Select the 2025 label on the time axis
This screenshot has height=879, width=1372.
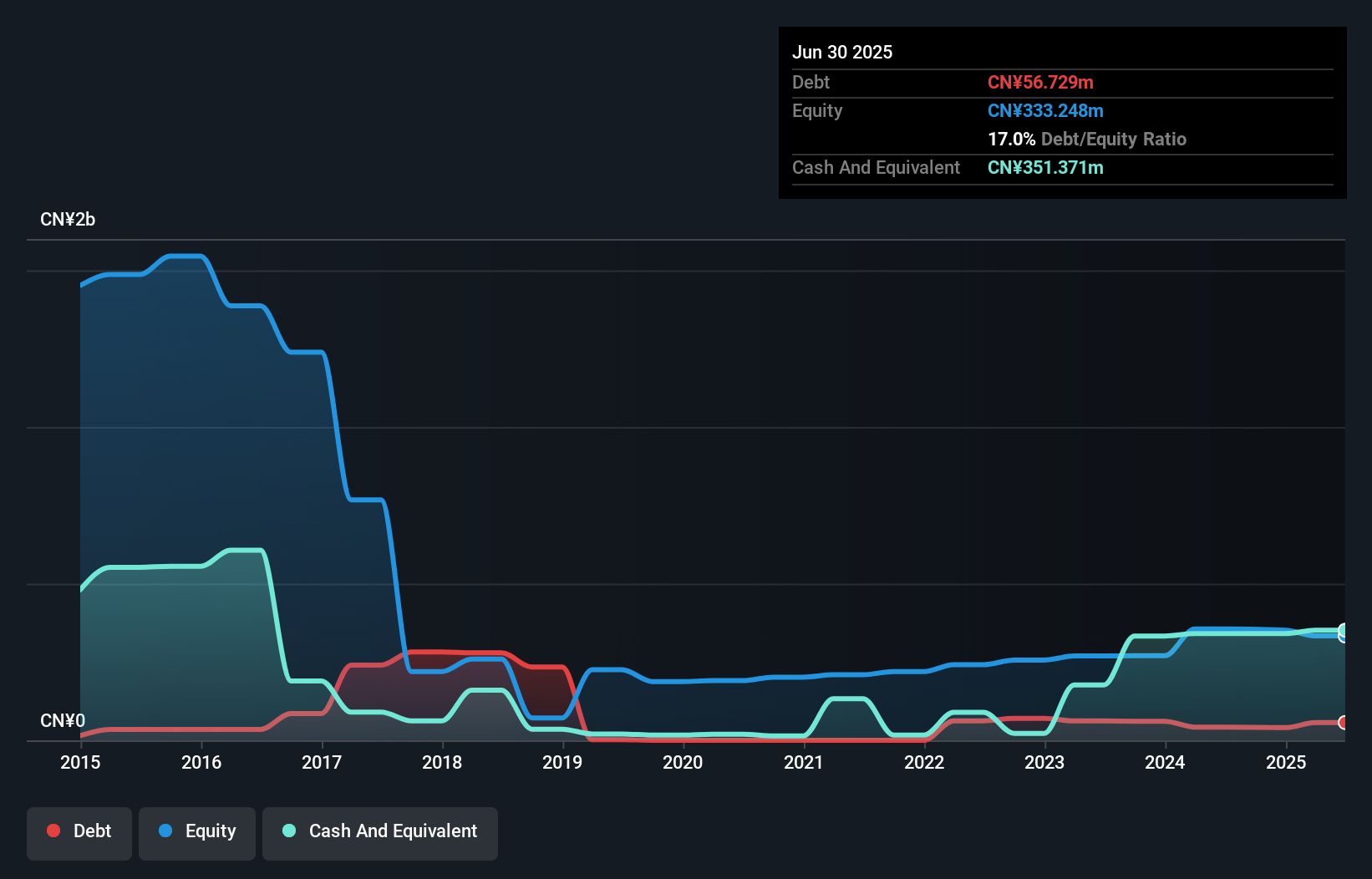[x=1287, y=762]
